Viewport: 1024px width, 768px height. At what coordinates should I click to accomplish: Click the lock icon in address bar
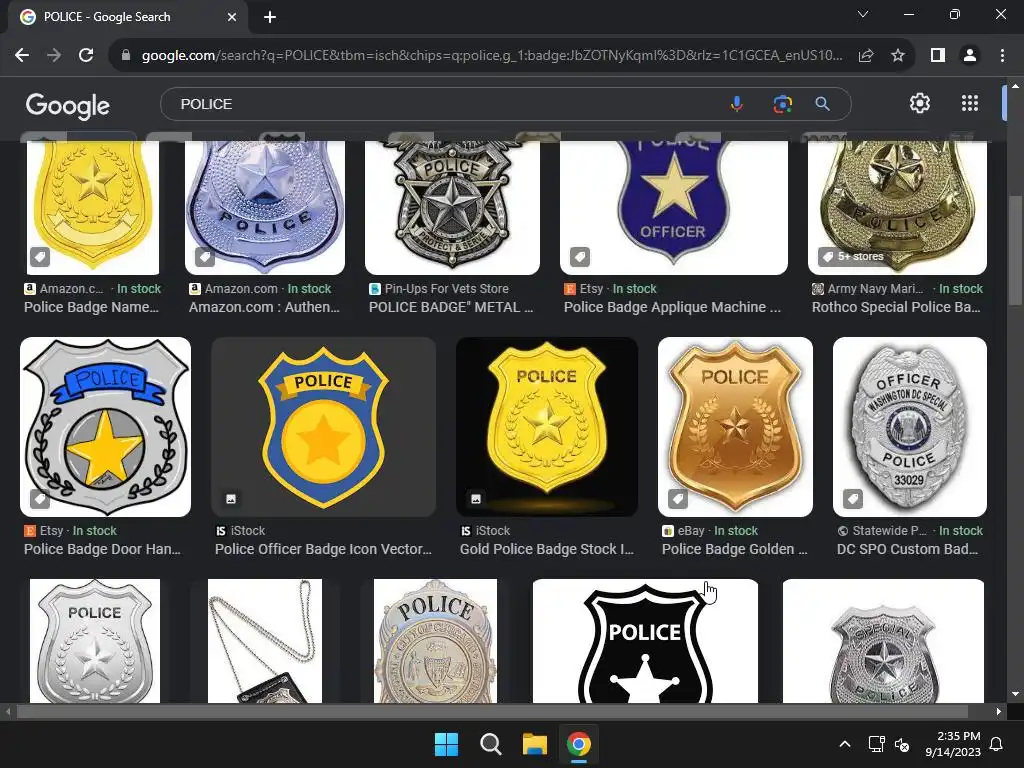pos(126,56)
